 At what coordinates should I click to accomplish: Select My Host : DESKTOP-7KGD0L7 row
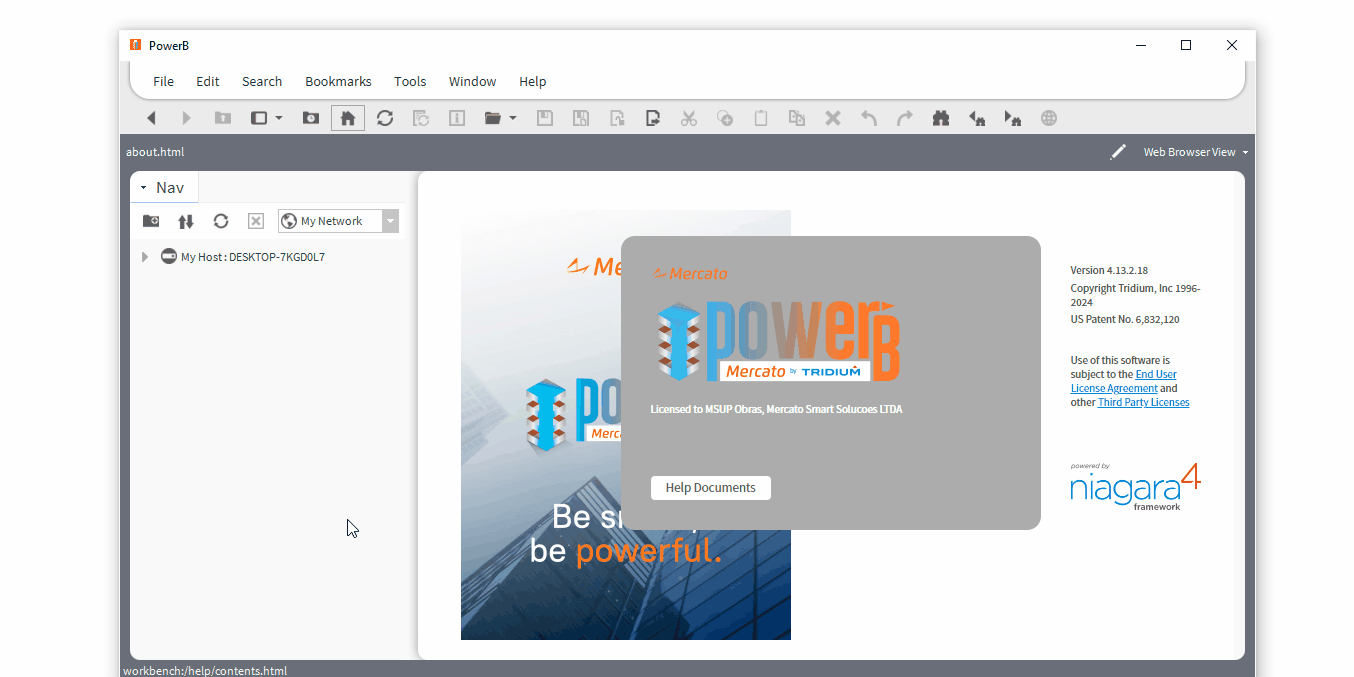tap(243, 257)
